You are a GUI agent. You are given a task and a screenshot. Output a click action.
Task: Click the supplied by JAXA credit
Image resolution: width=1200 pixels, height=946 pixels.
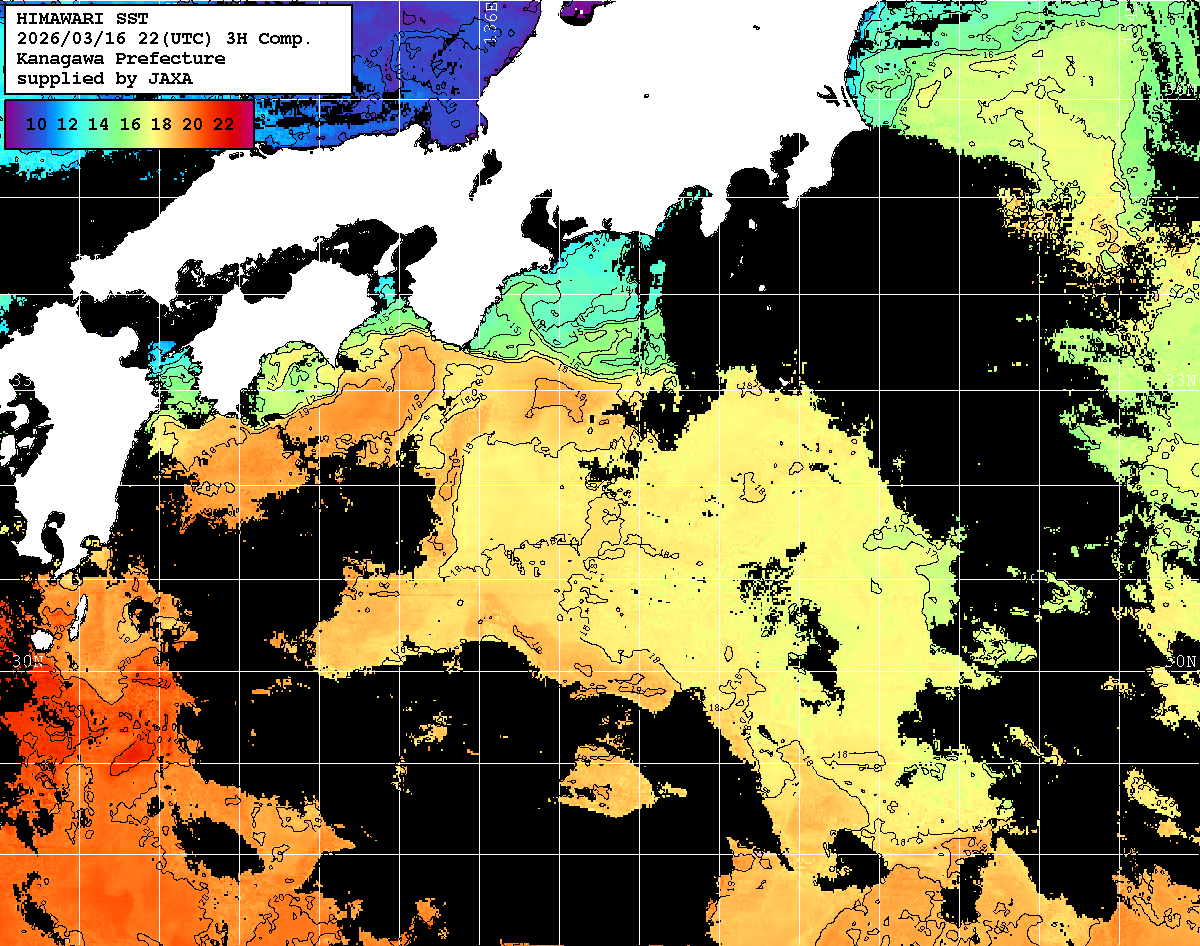click(104, 78)
